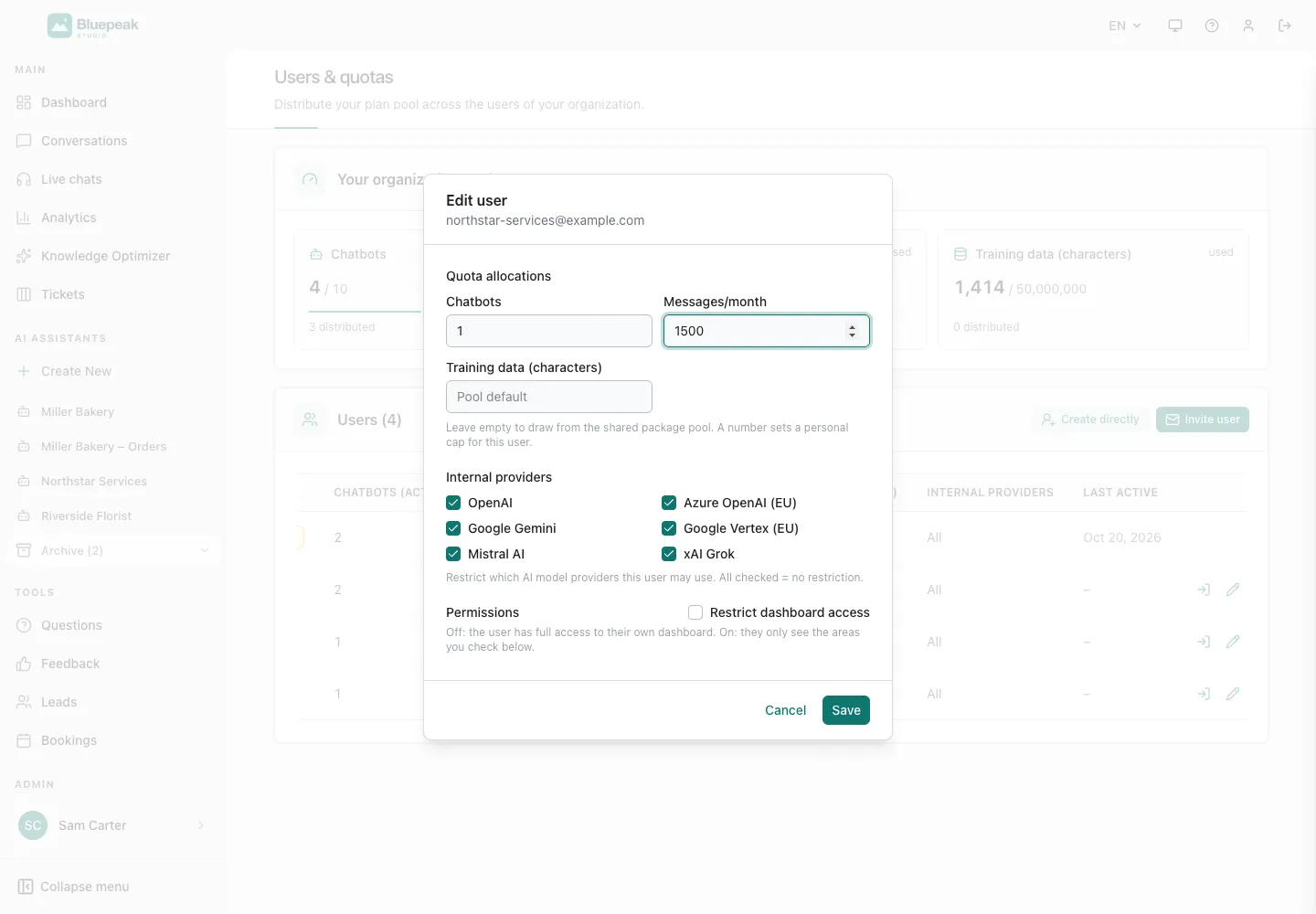Toggle the Google Gemini checkbox
The image size is (1316, 914).
pyautogui.click(x=453, y=528)
